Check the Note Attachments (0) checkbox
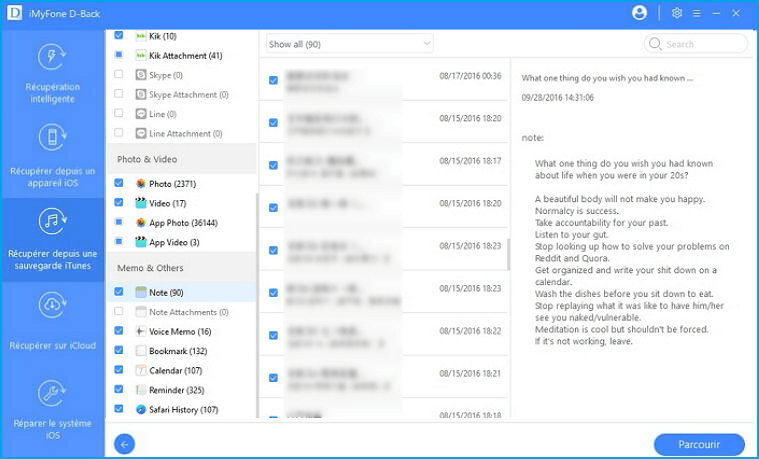Image resolution: width=759 pixels, height=459 pixels. pos(119,311)
